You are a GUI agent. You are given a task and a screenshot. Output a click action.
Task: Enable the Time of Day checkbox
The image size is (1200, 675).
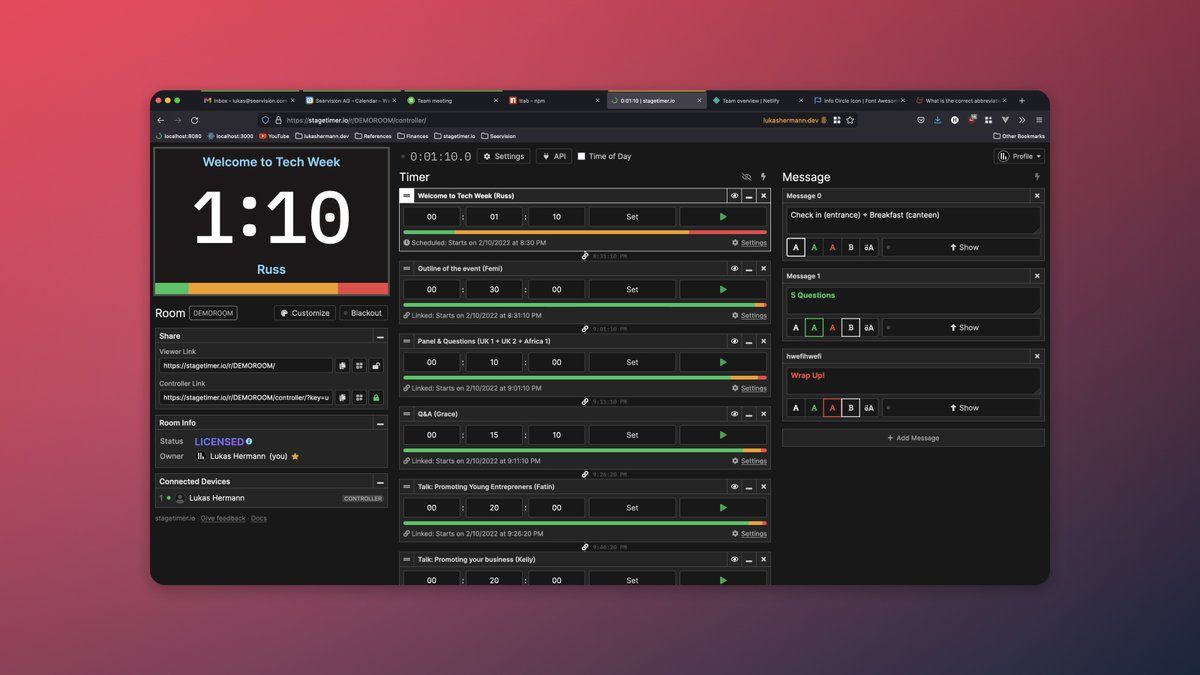click(x=582, y=156)
